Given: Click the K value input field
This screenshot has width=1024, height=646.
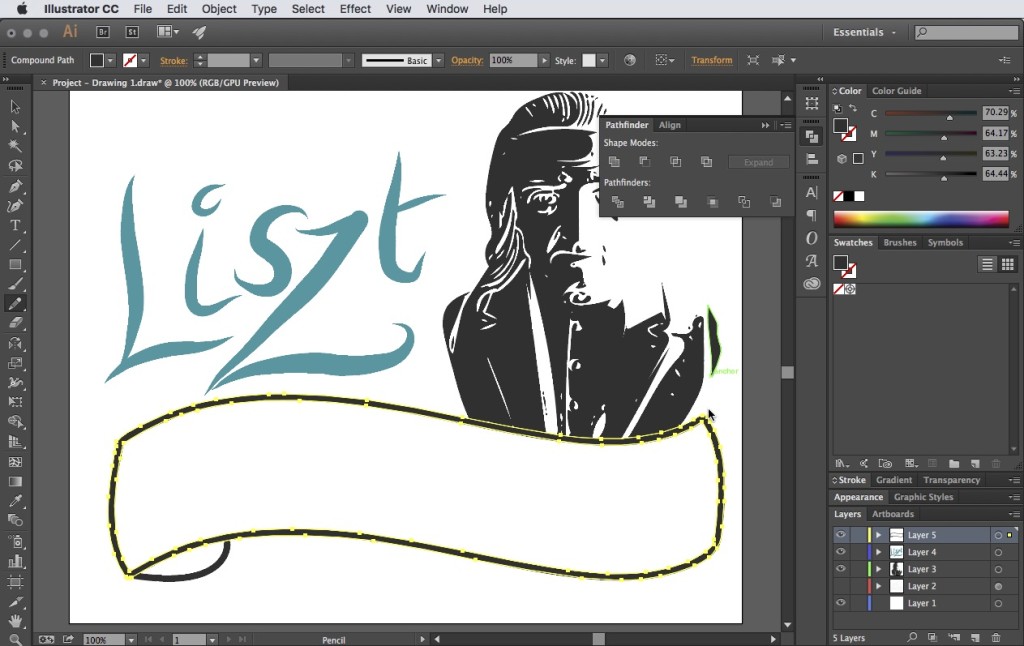Looking at the screenshot, I should [x=995, y=174].
